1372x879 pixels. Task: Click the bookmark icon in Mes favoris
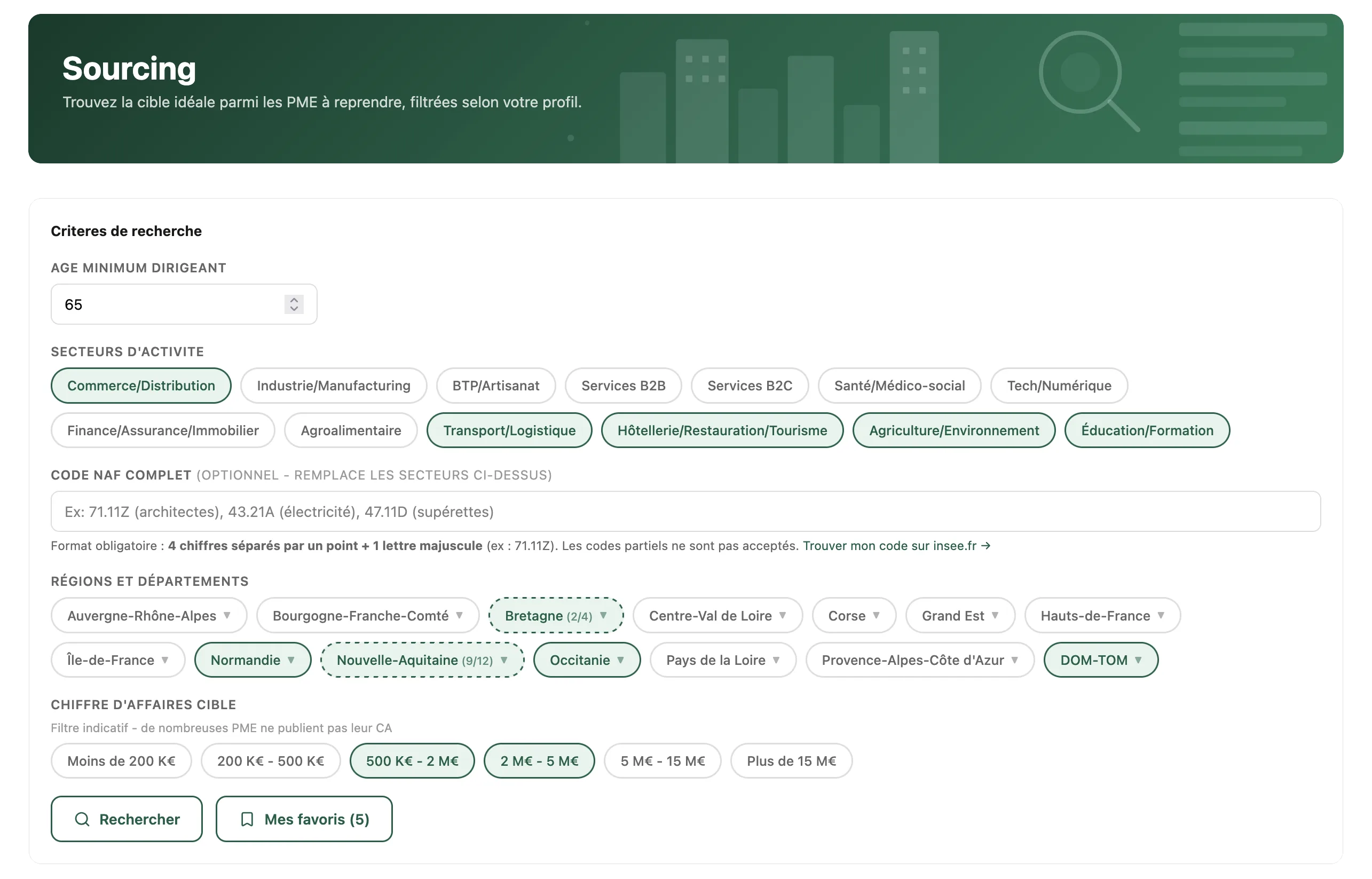tap(247, 819)
